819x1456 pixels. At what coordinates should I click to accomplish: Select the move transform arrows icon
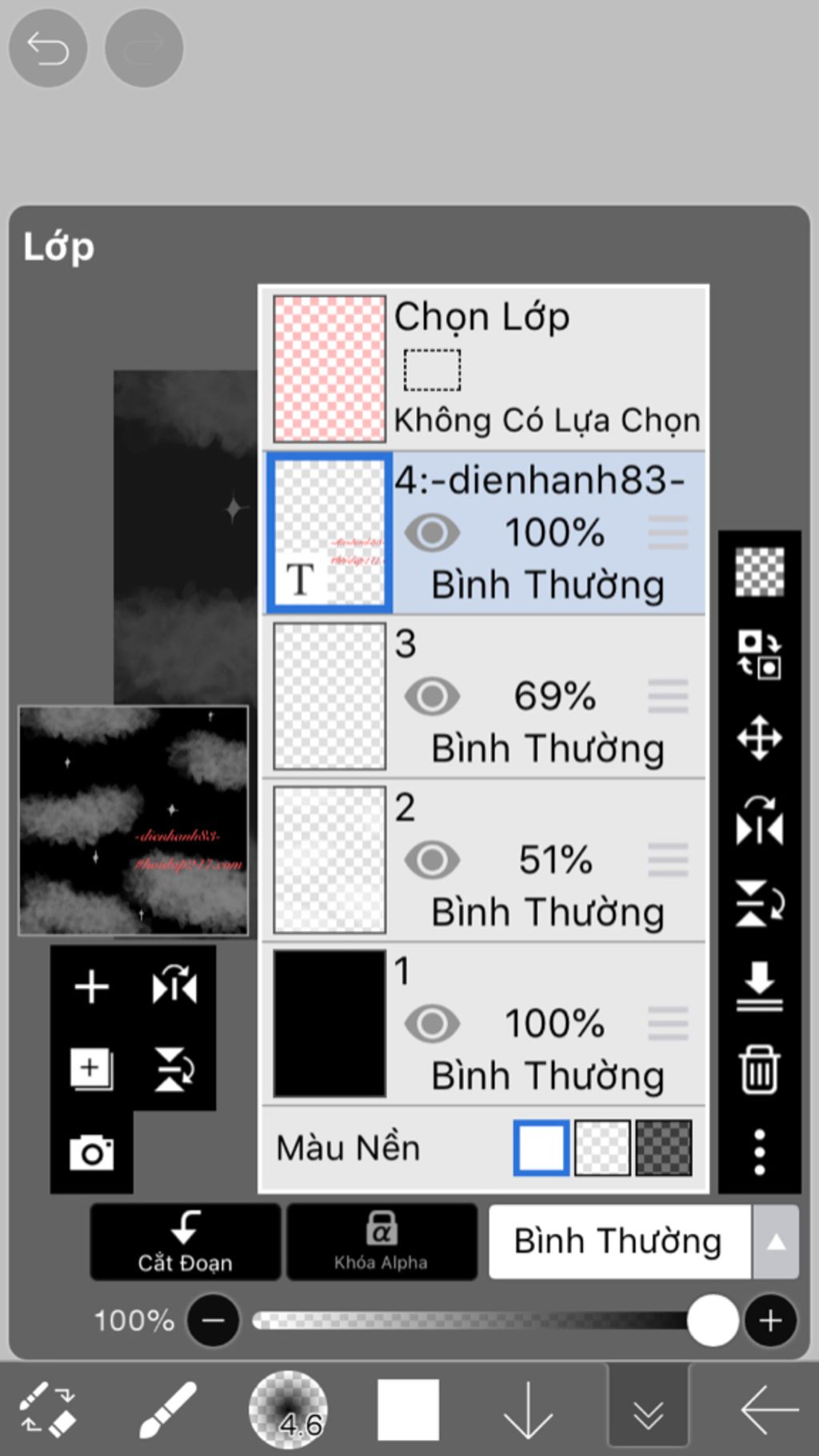(x=759, y=737)
